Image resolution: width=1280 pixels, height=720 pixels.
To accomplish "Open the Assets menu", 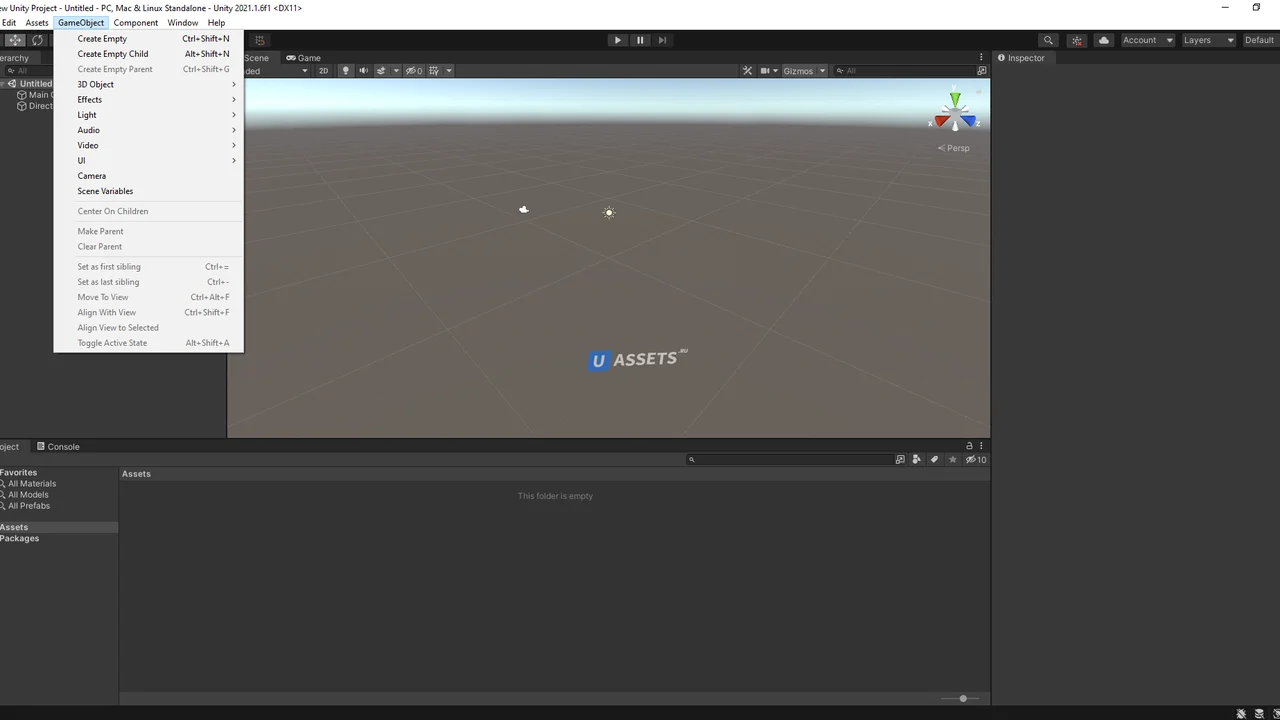I will coord(37,22).
